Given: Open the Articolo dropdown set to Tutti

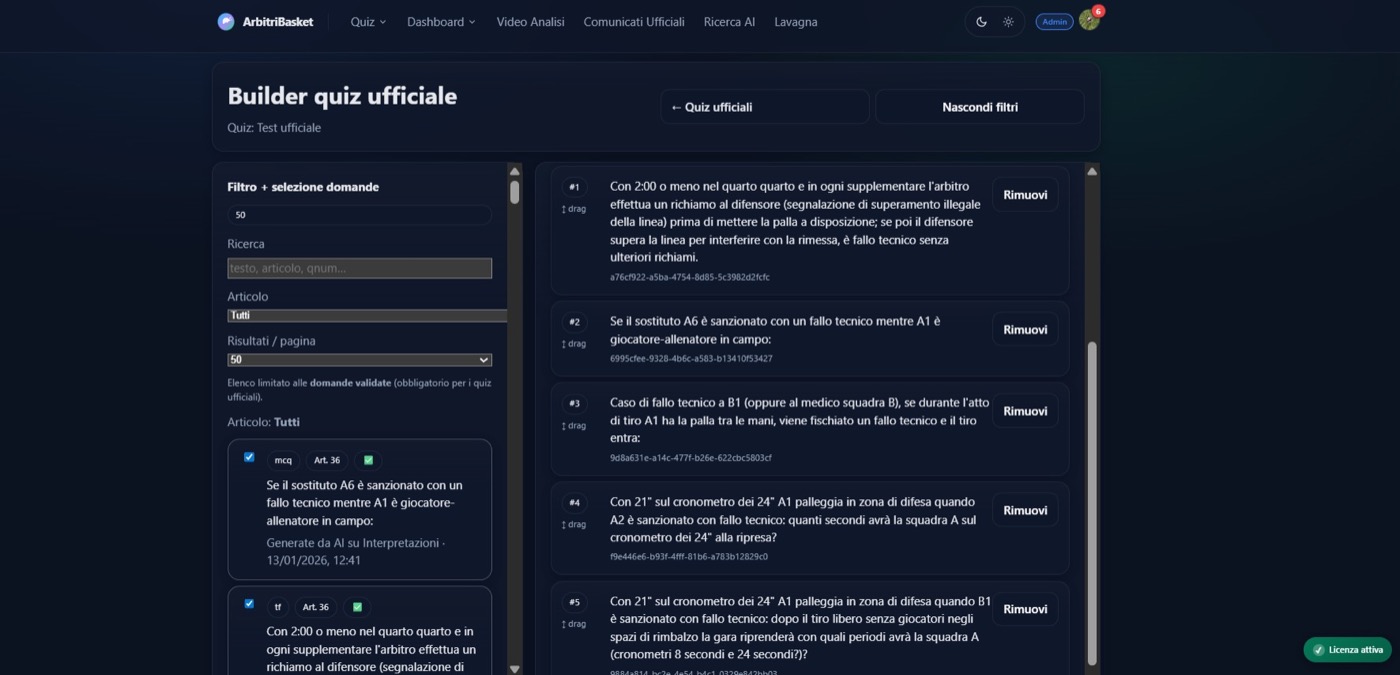Looking at the screenshot, I should click(367, 315).
